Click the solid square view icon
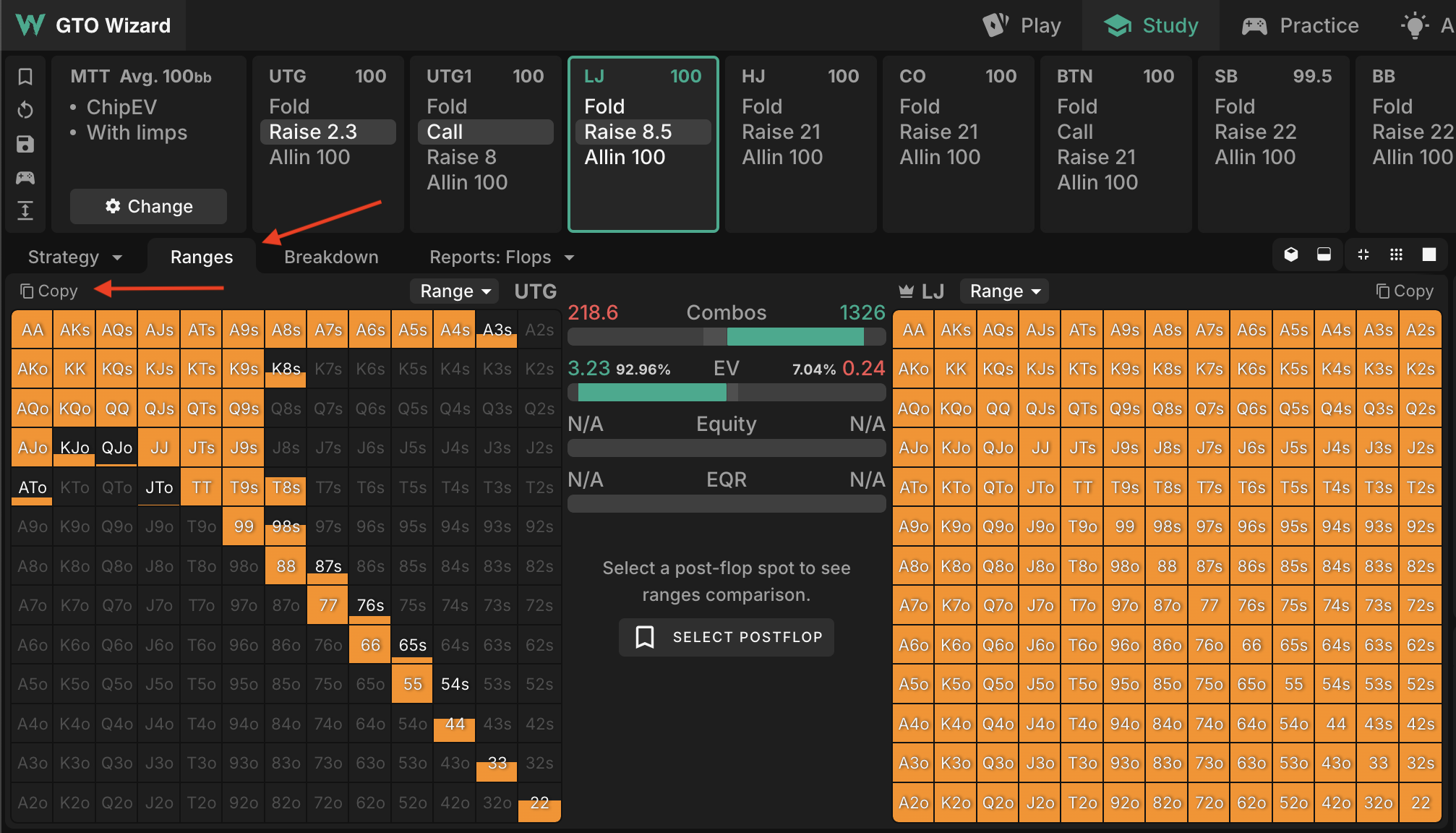Screen dimensions: 1456x833 coord(1429,255)
